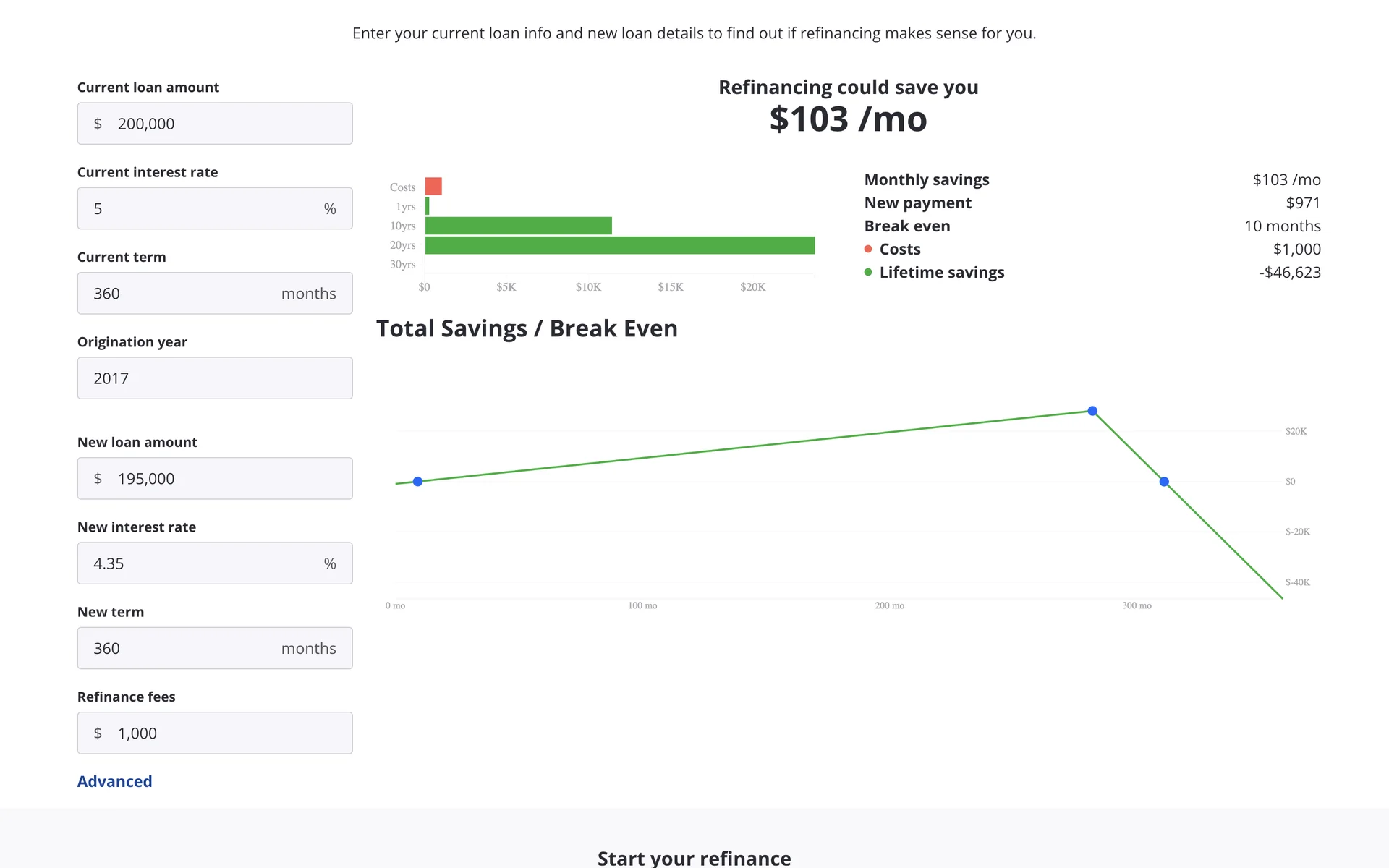Click the first break even point marker
This screenshot has width=1389, height=868.
pos(417,482)
